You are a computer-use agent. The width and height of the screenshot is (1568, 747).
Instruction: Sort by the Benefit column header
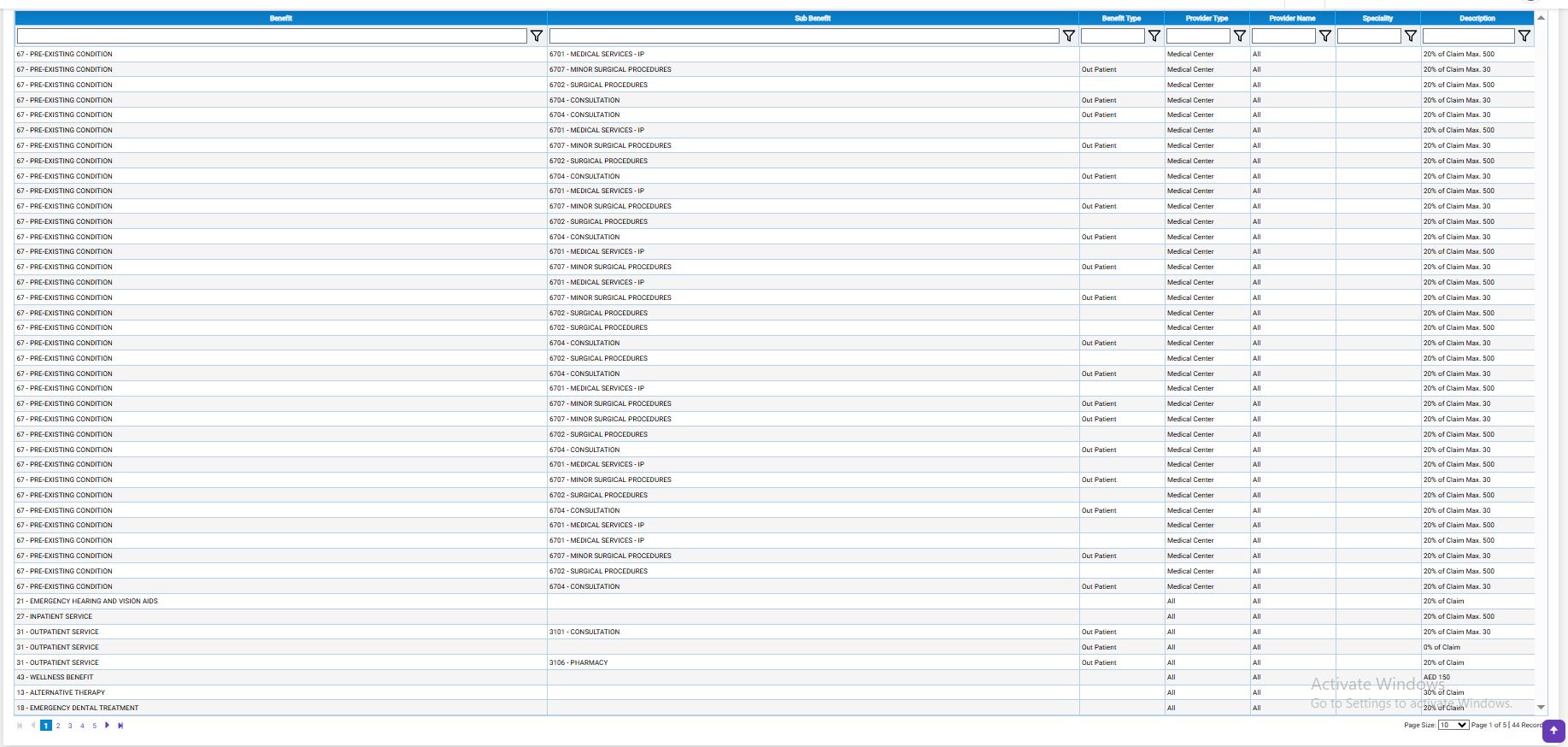(x=280, y=18)
